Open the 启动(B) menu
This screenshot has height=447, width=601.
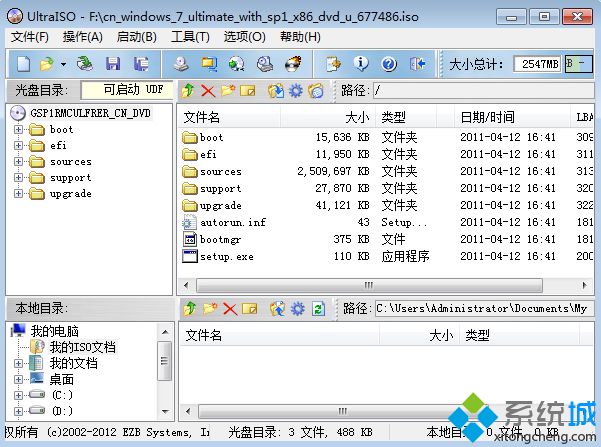tap(136, 37)
